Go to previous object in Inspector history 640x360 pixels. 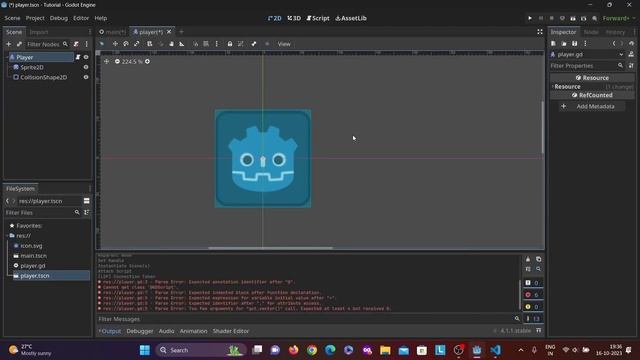pos(614,43)
